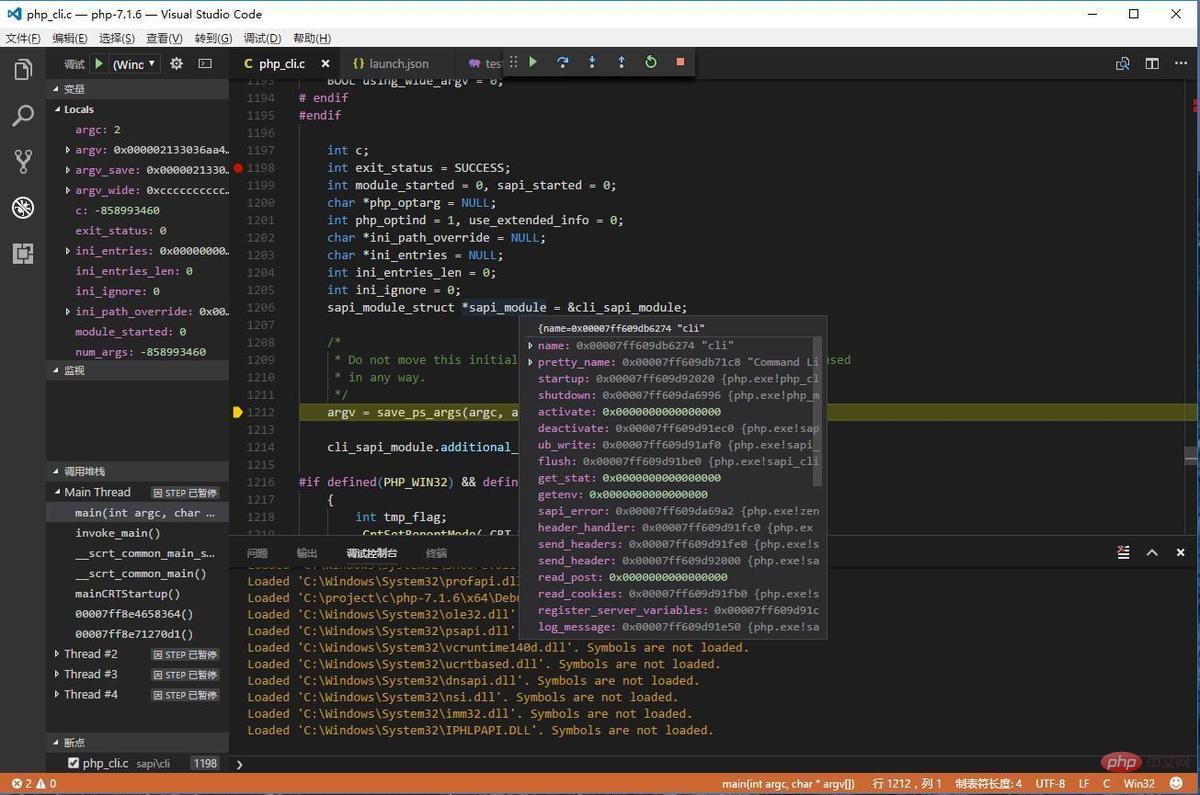The height and width of the screenshot is (795, 1200).
Task: Click errors and warnings count in status bar
Action: [34, 784]
